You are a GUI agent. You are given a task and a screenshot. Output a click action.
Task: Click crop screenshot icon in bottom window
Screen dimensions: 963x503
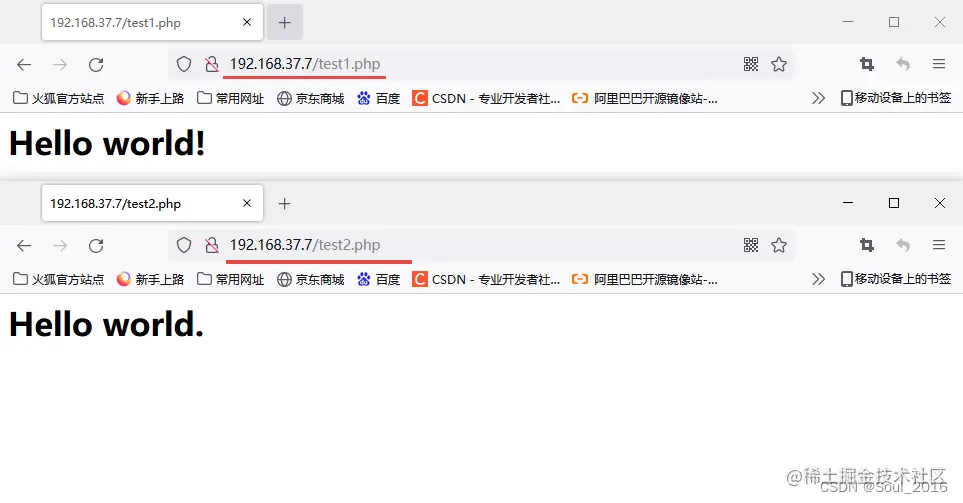pyautogui.click(x=867, y=245)
